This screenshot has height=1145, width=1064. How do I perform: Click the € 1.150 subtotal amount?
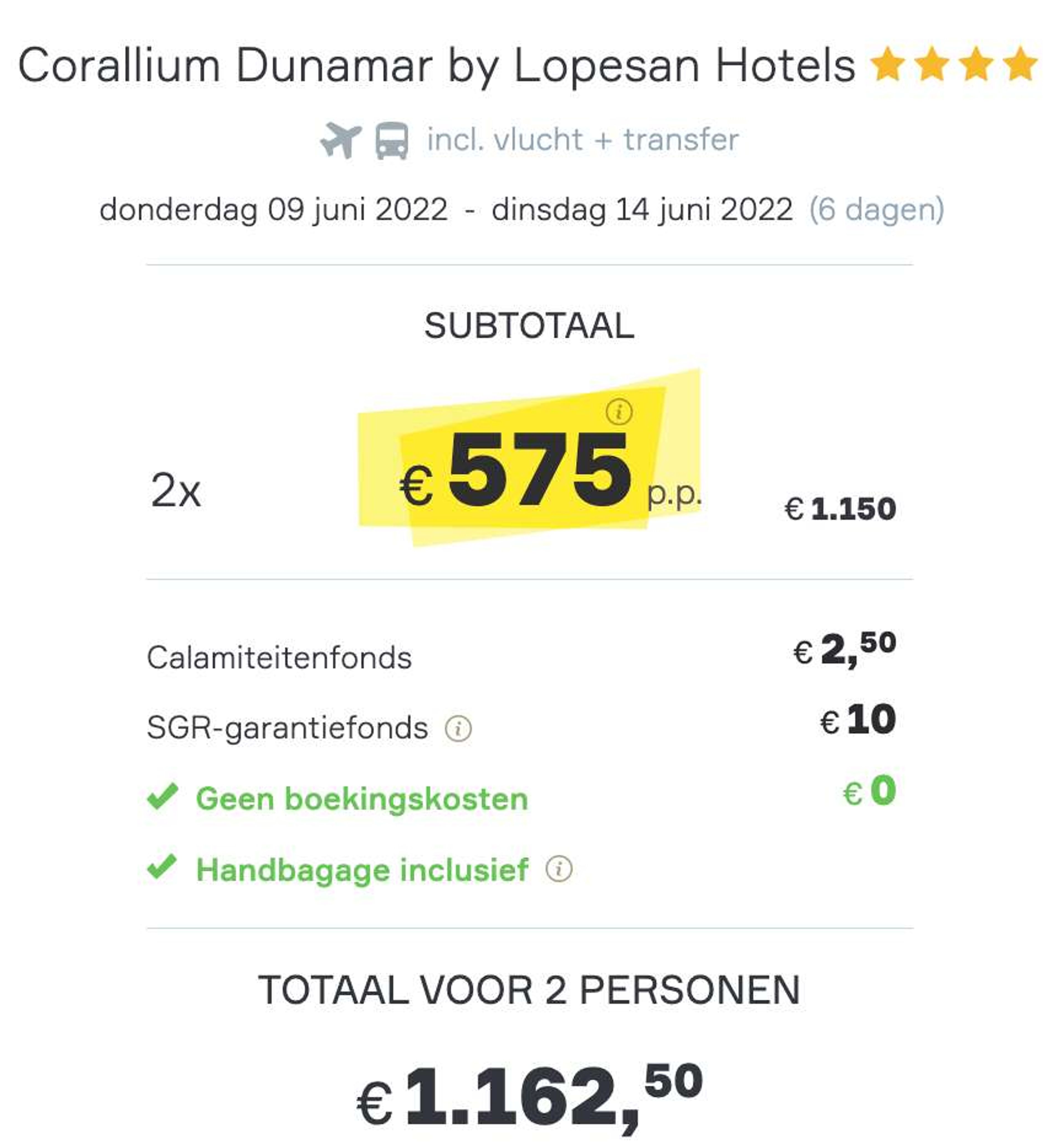pos(841,509)
